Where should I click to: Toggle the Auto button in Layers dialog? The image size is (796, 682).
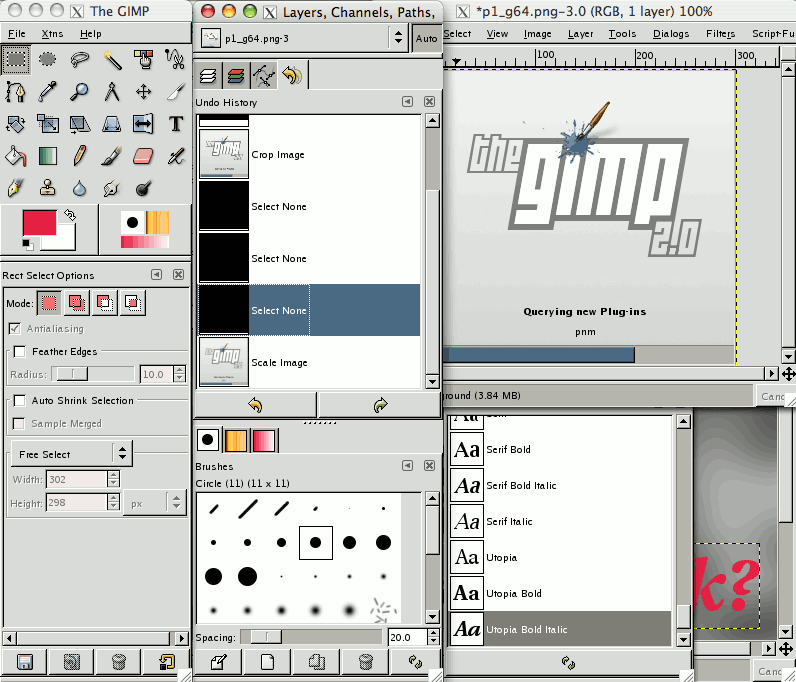[x=426, y=39]
